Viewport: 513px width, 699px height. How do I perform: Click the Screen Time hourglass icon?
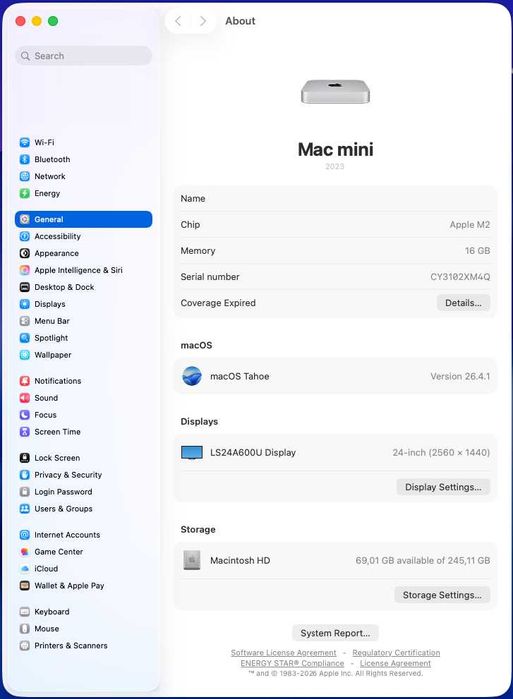[x=25, y=432]
